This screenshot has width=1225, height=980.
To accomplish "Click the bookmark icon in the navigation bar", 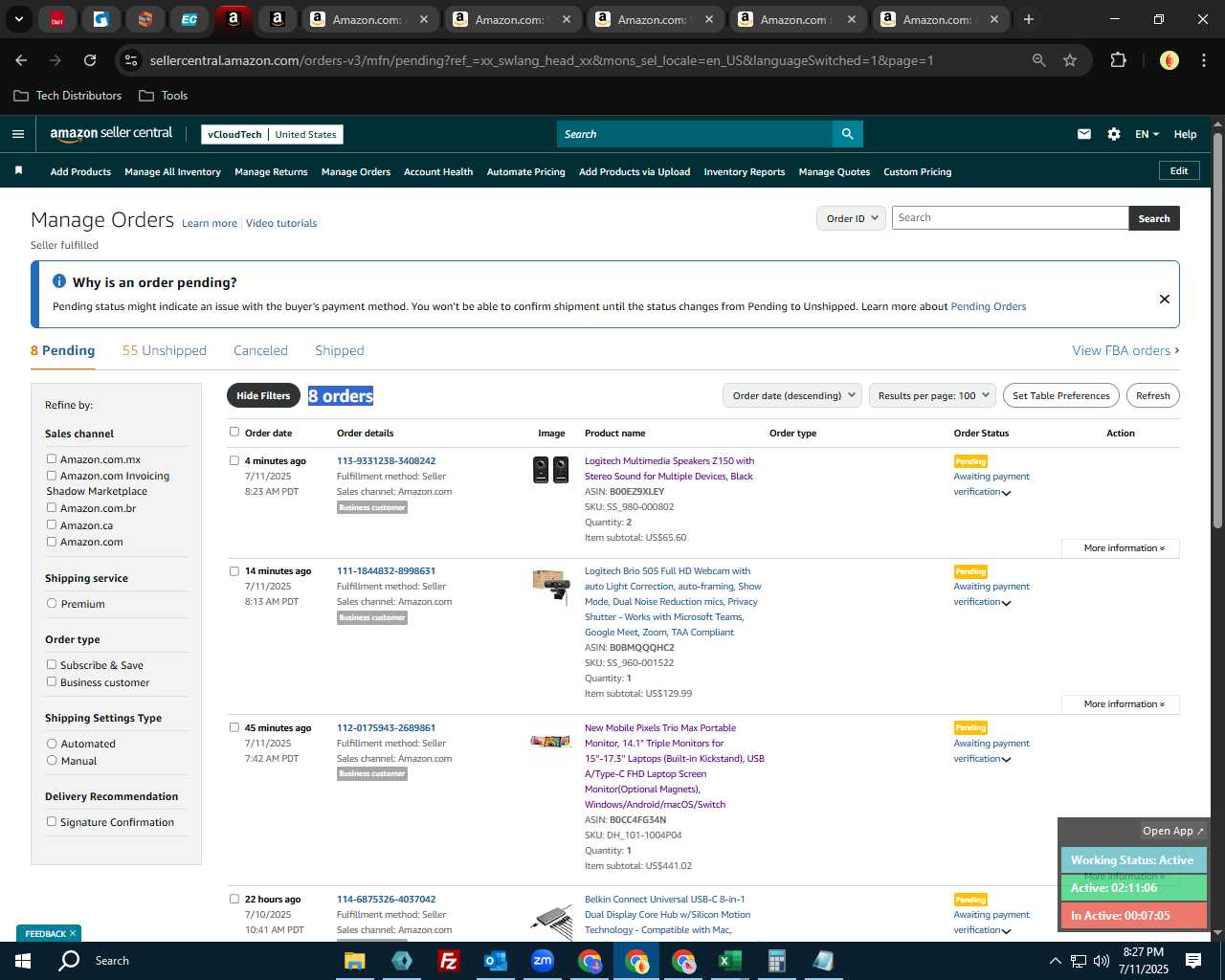I will (18, 171).
